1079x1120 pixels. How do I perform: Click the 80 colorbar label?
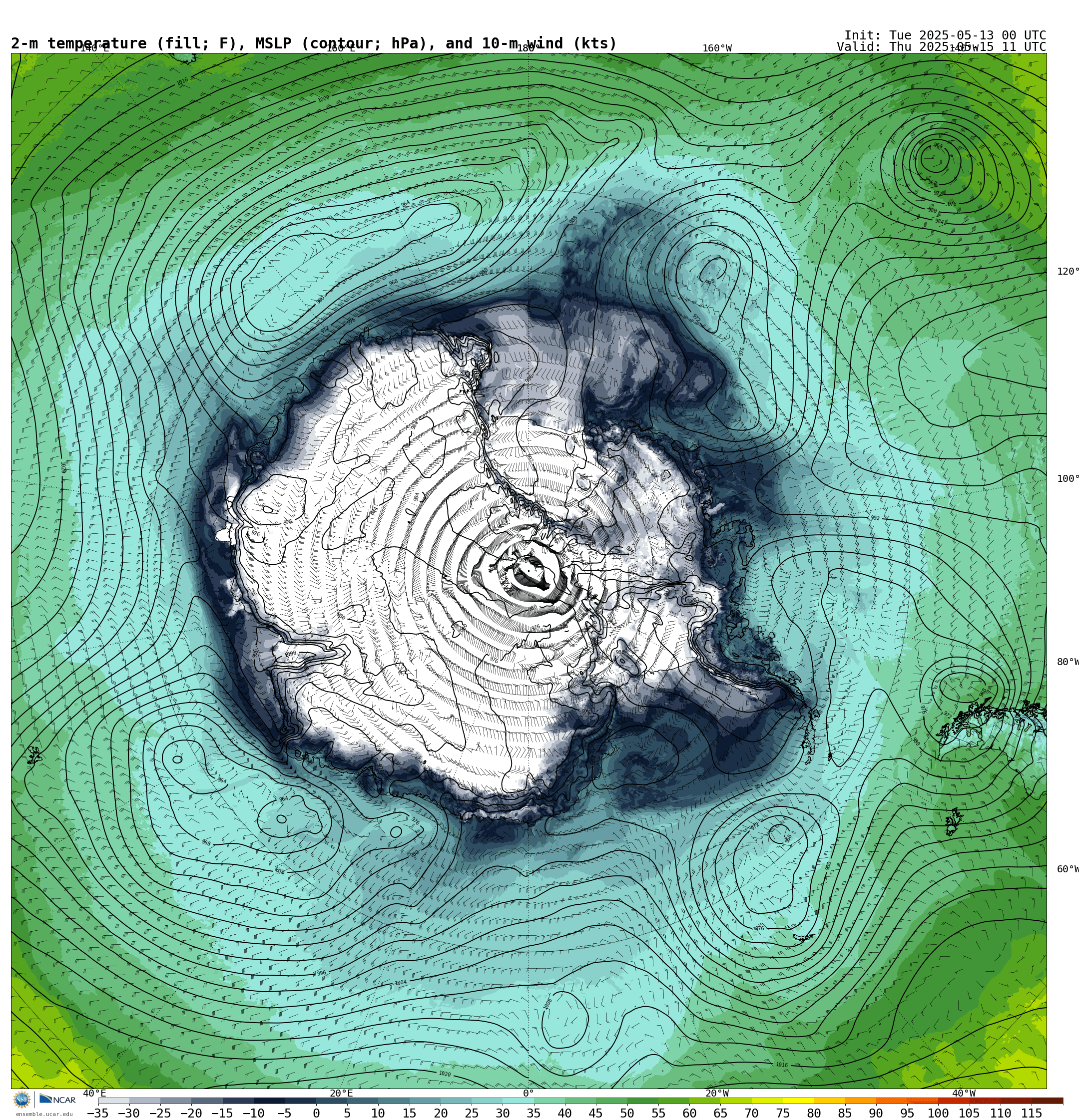pos(814,1113)
